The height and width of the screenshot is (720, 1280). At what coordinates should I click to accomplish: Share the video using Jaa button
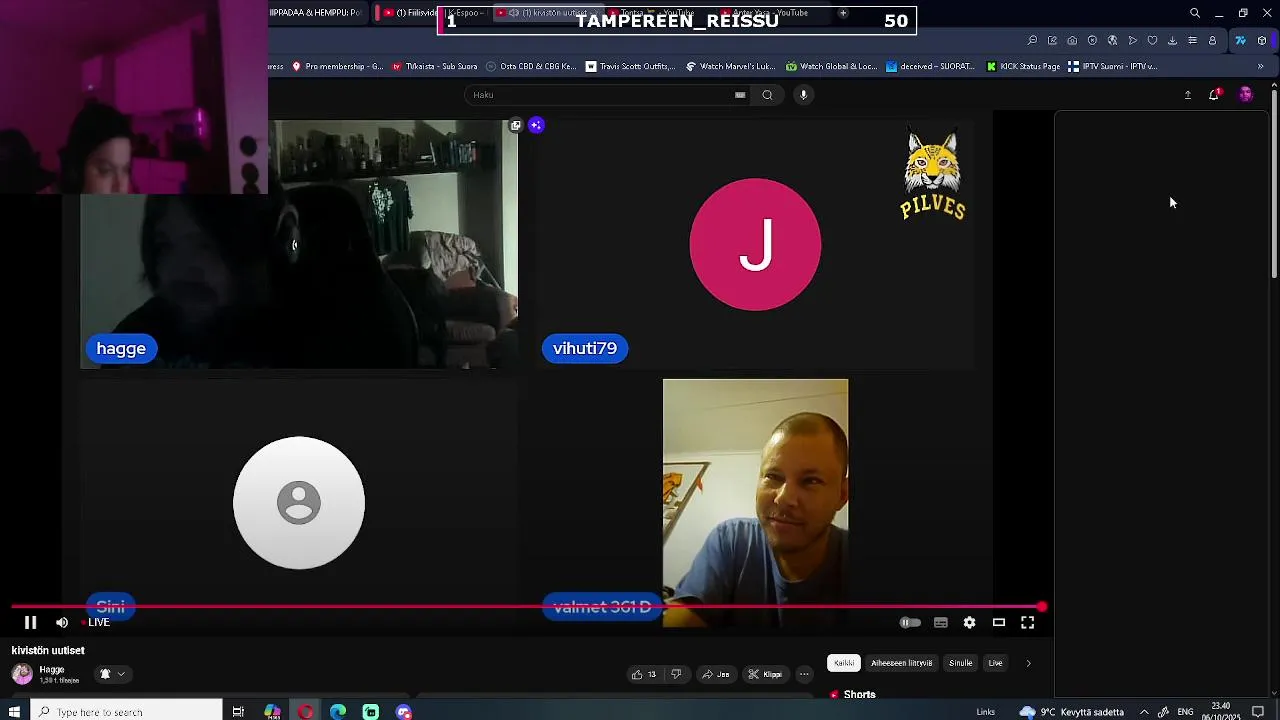point(716,674)
